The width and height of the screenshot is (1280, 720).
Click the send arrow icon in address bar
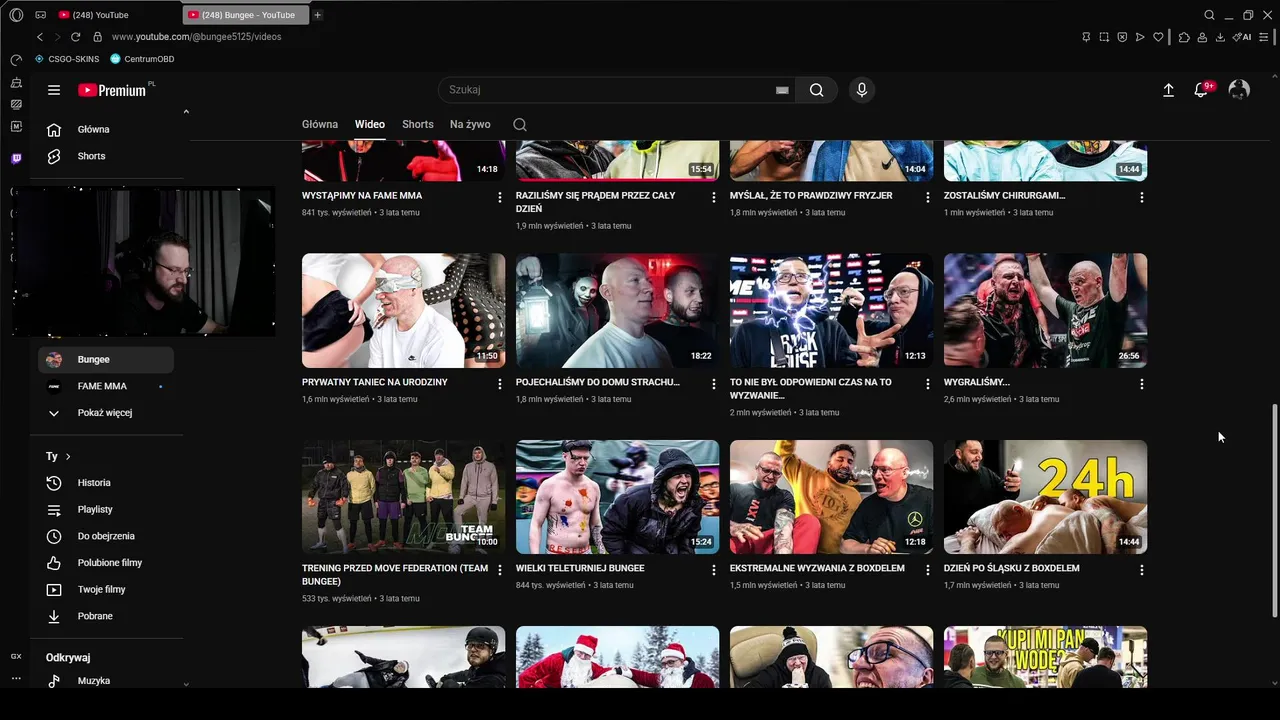coord(1140,37)
